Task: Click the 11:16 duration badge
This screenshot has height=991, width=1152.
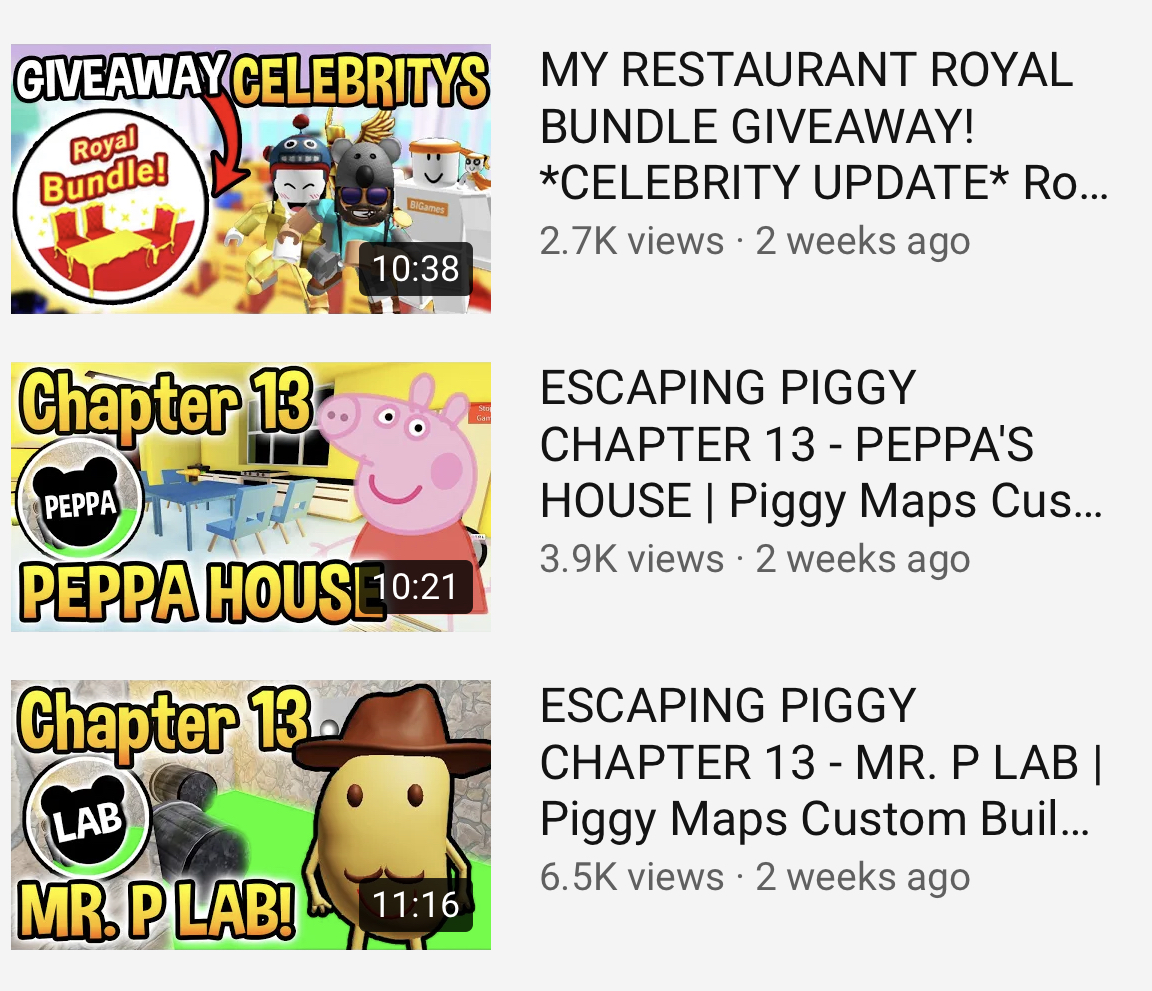Action: [416, 905]
